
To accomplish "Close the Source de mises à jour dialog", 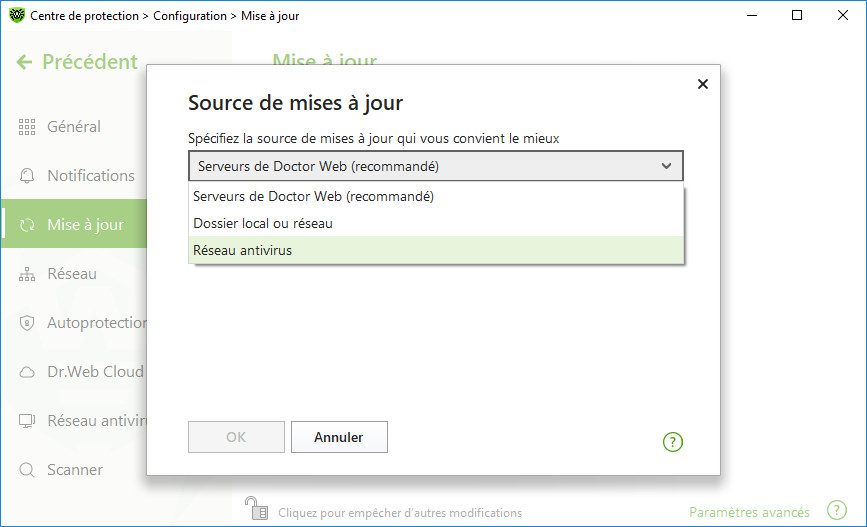I will click(x=702, y=84).
